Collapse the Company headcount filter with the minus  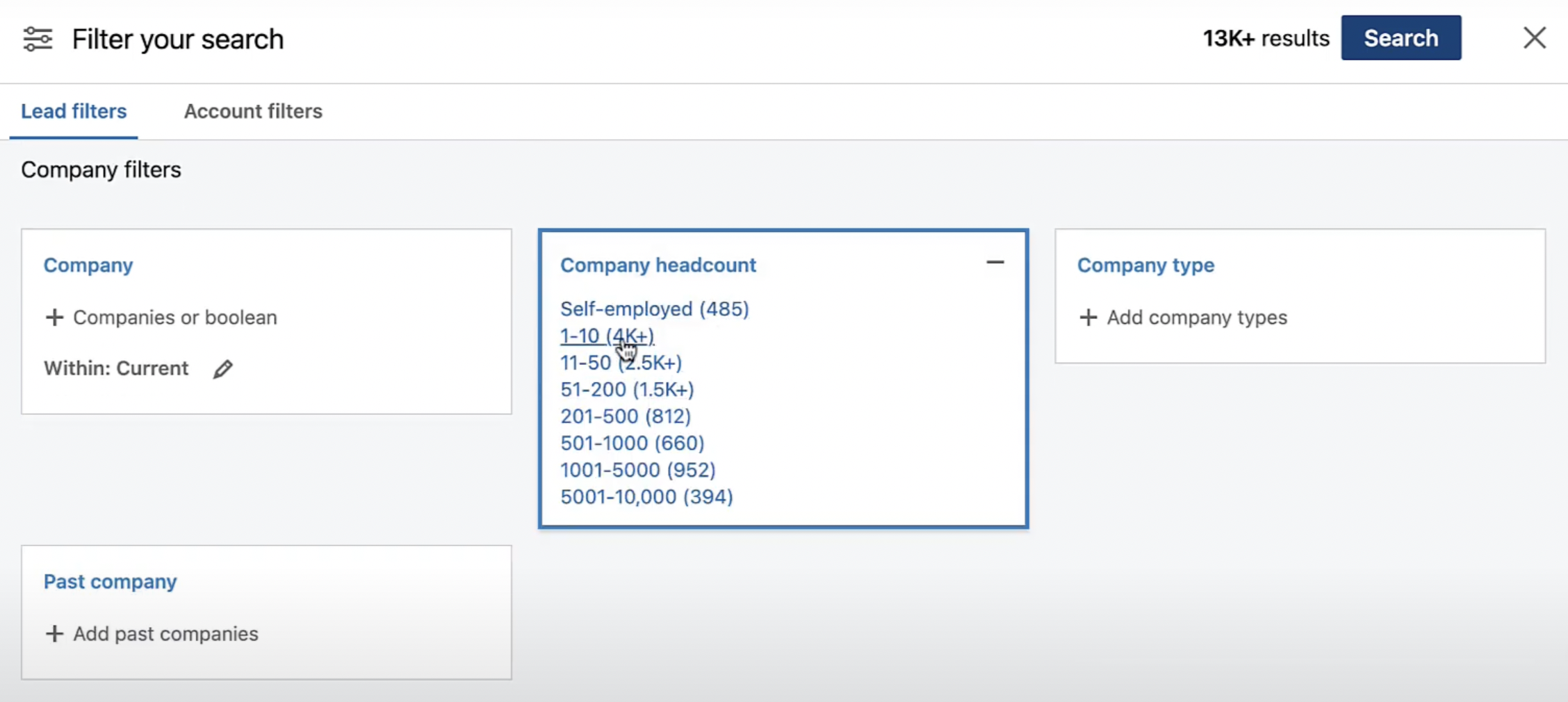995,263
